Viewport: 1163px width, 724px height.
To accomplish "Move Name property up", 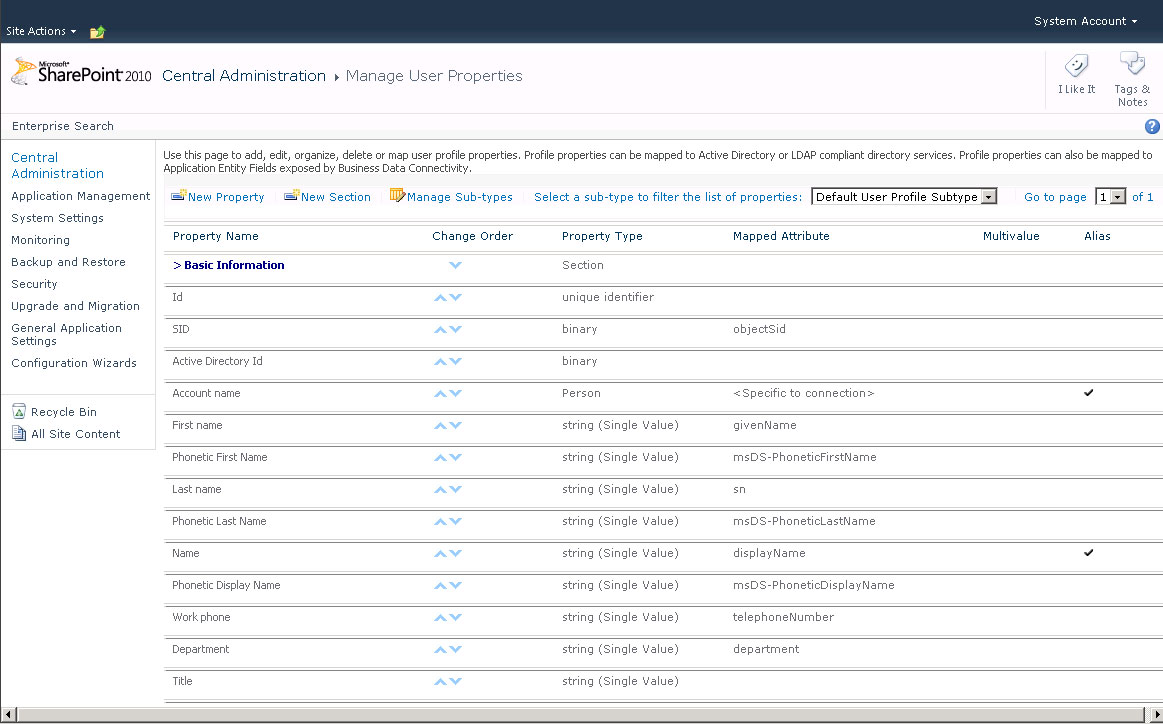I will coord(440,553).
